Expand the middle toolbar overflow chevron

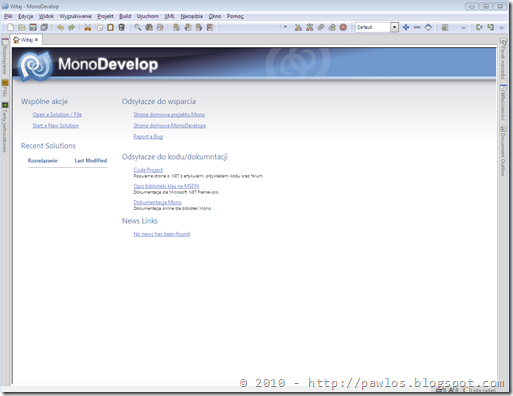pos(463,28)
